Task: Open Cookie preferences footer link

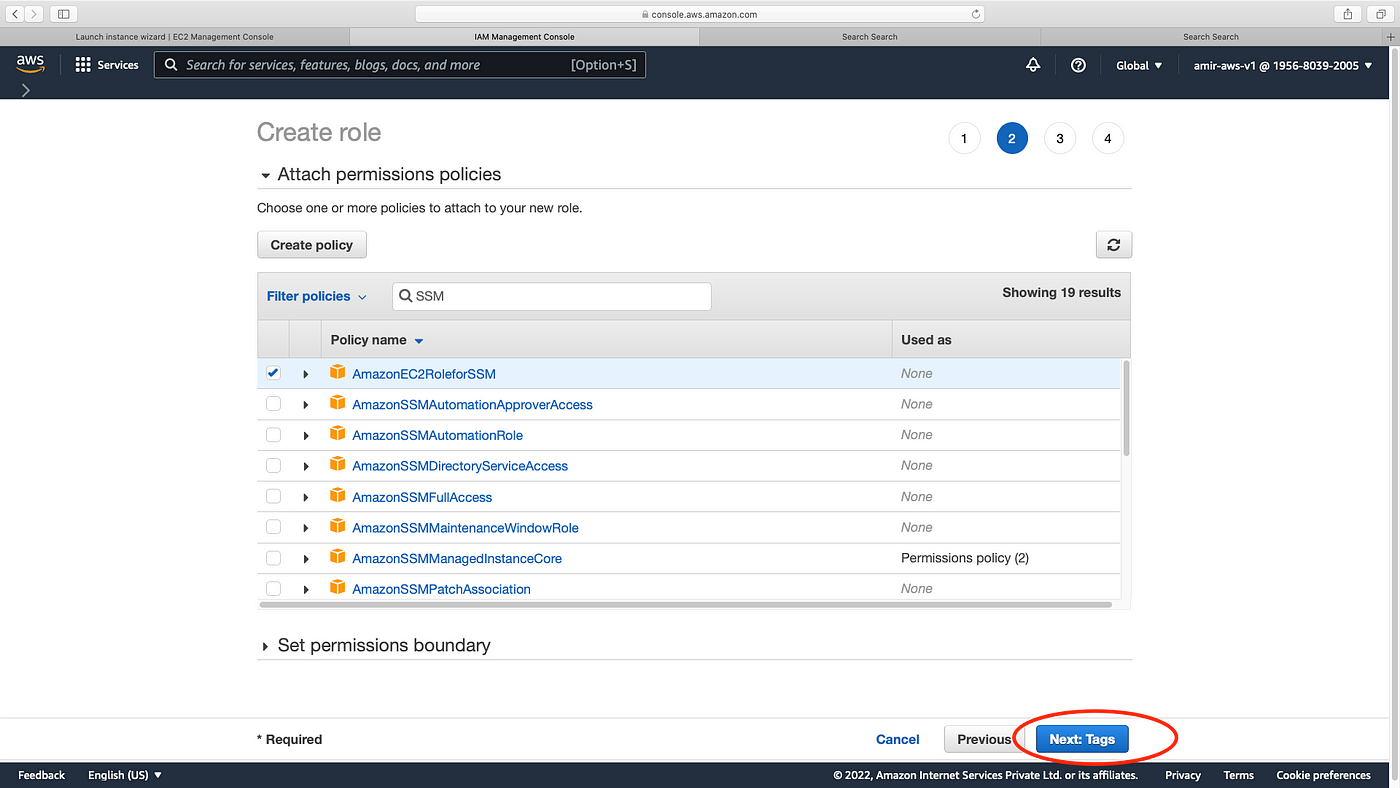Action: [1323, 775]
